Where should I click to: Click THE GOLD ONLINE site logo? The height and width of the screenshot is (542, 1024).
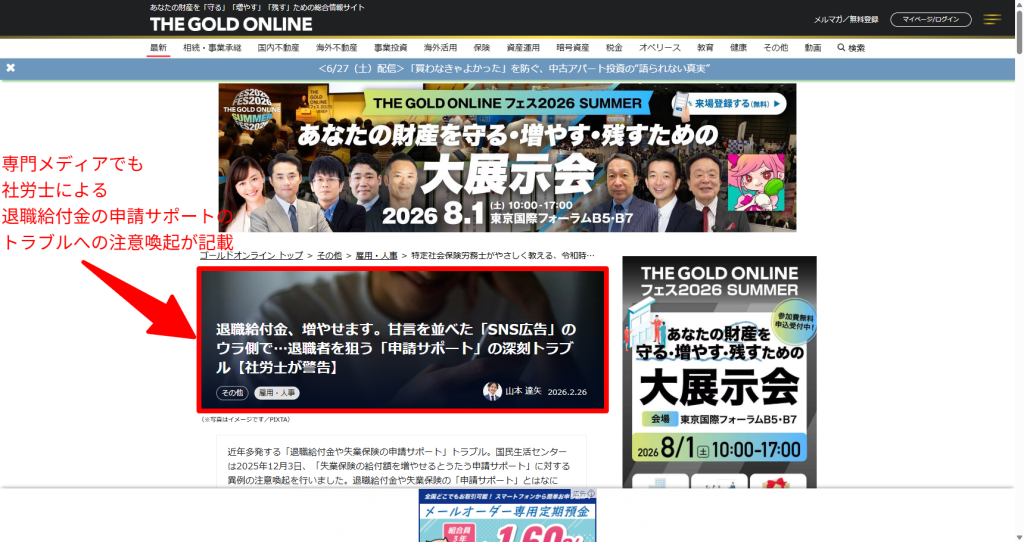pyautogui.click(x=231, y=24)
